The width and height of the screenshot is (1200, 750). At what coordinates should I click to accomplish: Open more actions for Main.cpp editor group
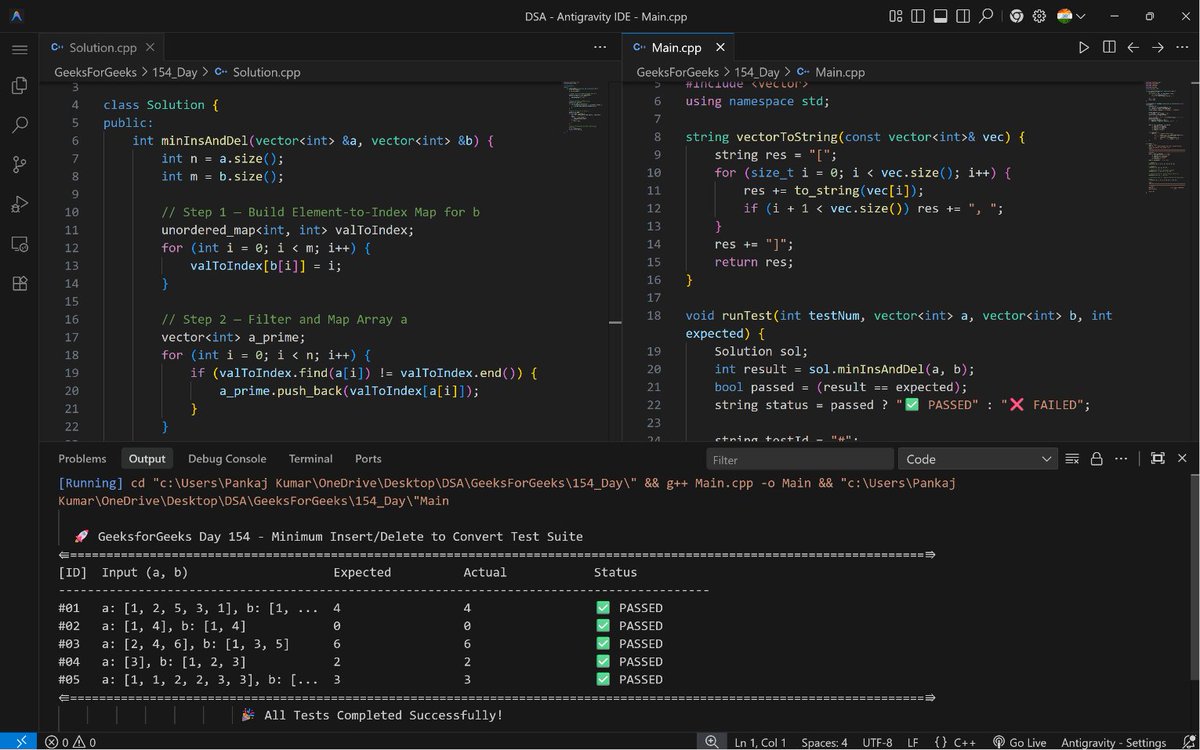tap(1182, 47)
